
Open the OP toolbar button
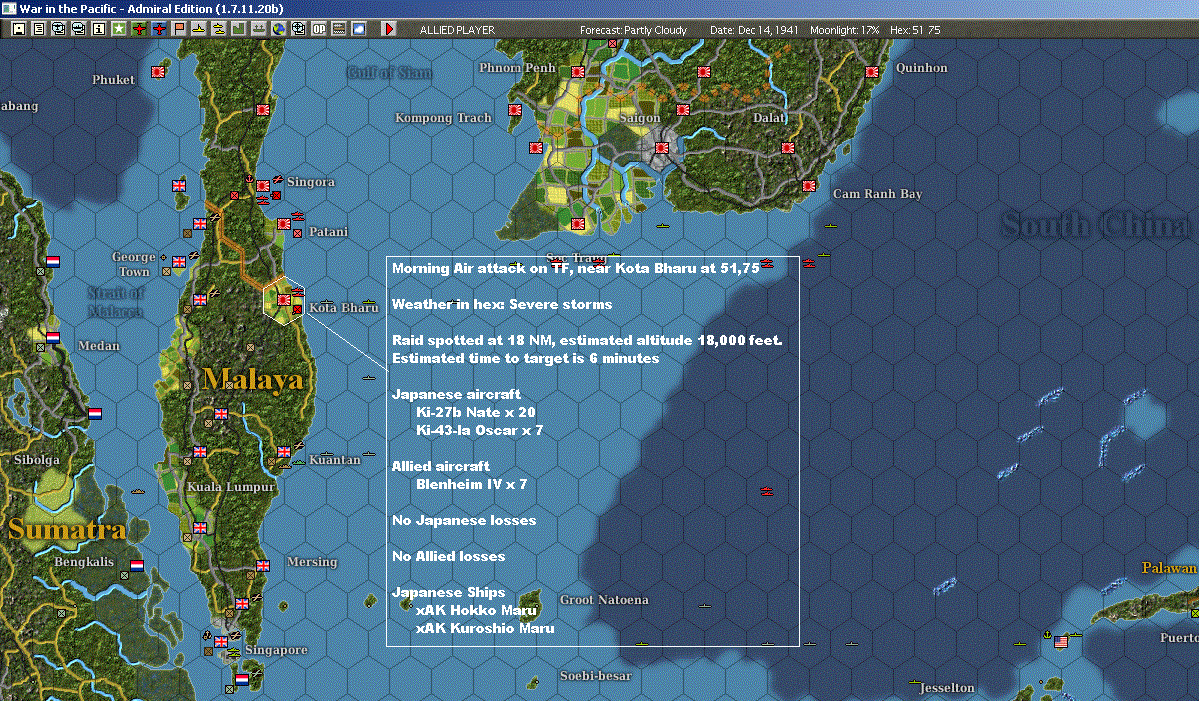(x=319, y=29)
